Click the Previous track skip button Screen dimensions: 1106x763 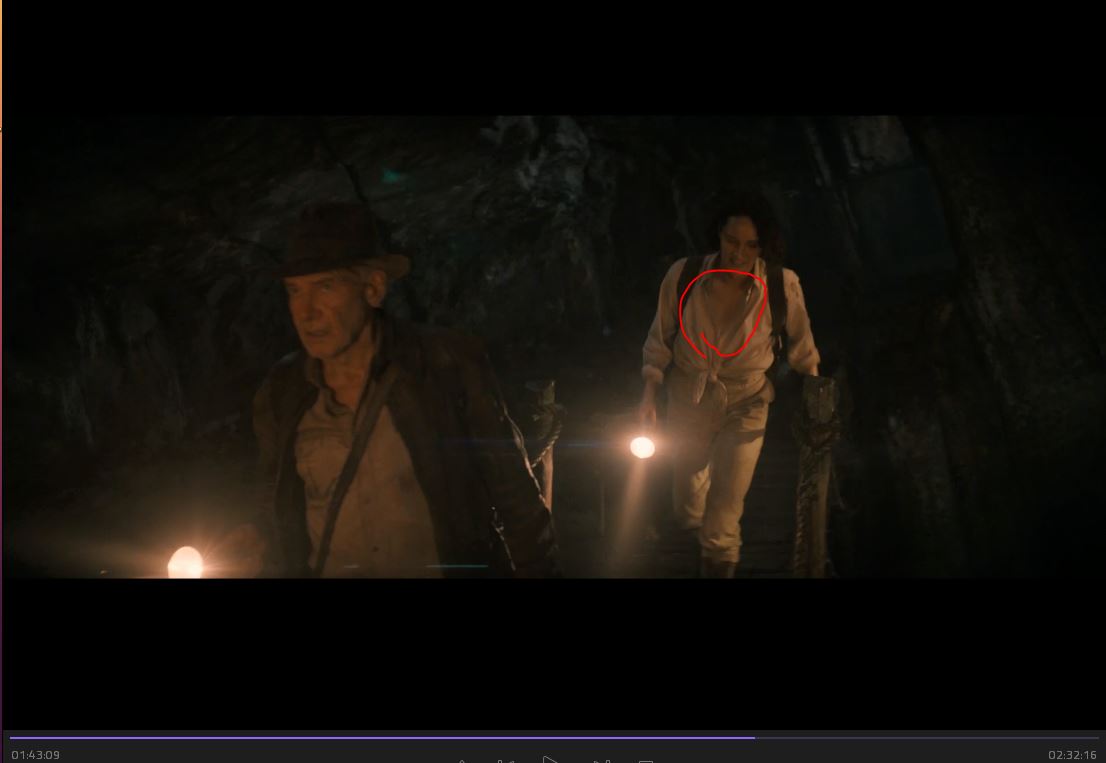[505, 760]
